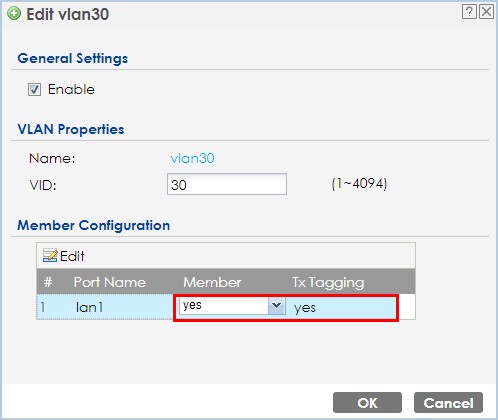Close the Edit vlan30 dialog
The height and width of the screenshot is (420, 498).
click(x=486, y=12)
